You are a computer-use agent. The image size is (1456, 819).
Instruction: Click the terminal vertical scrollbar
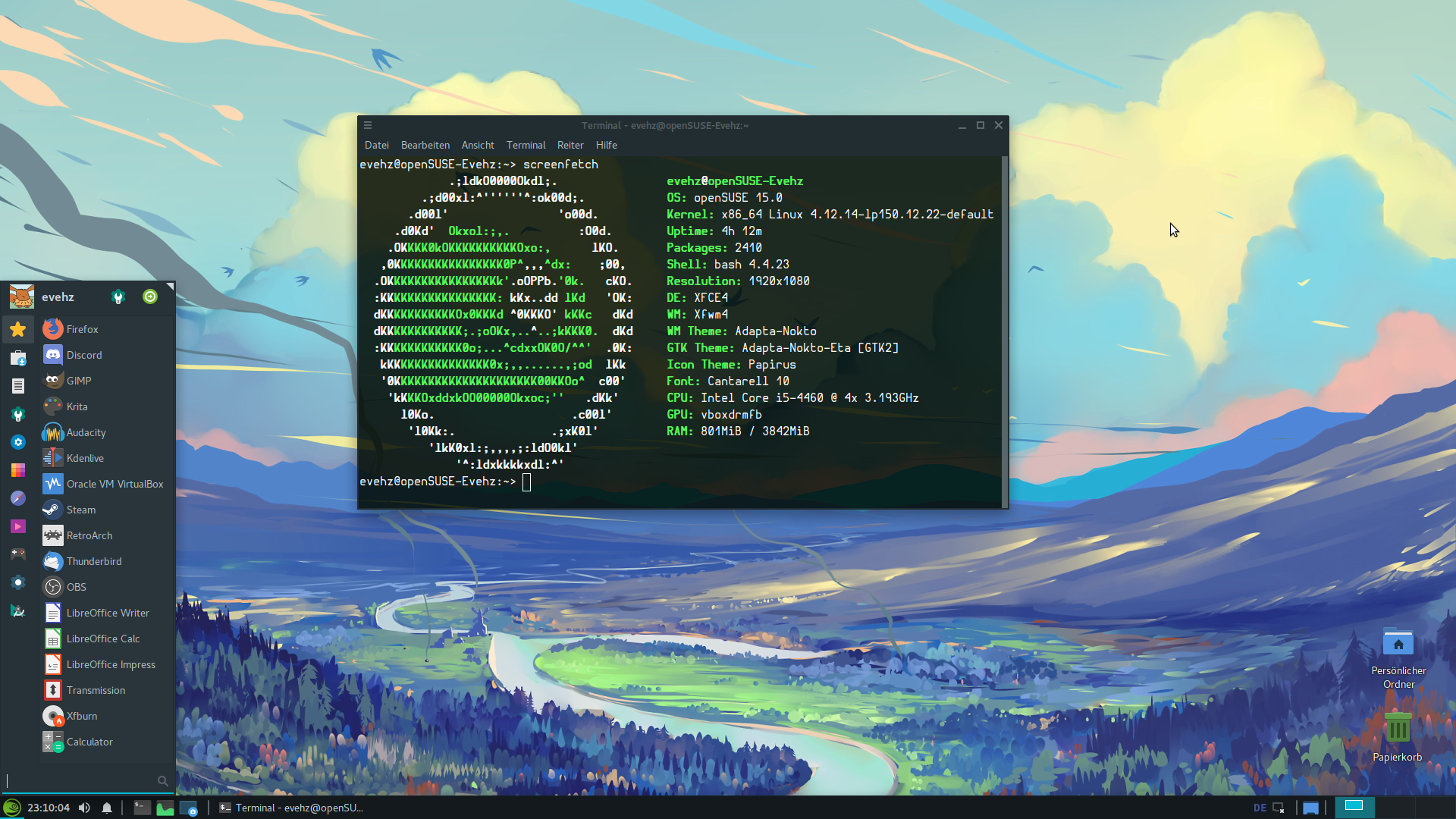tap(1005, 331)
